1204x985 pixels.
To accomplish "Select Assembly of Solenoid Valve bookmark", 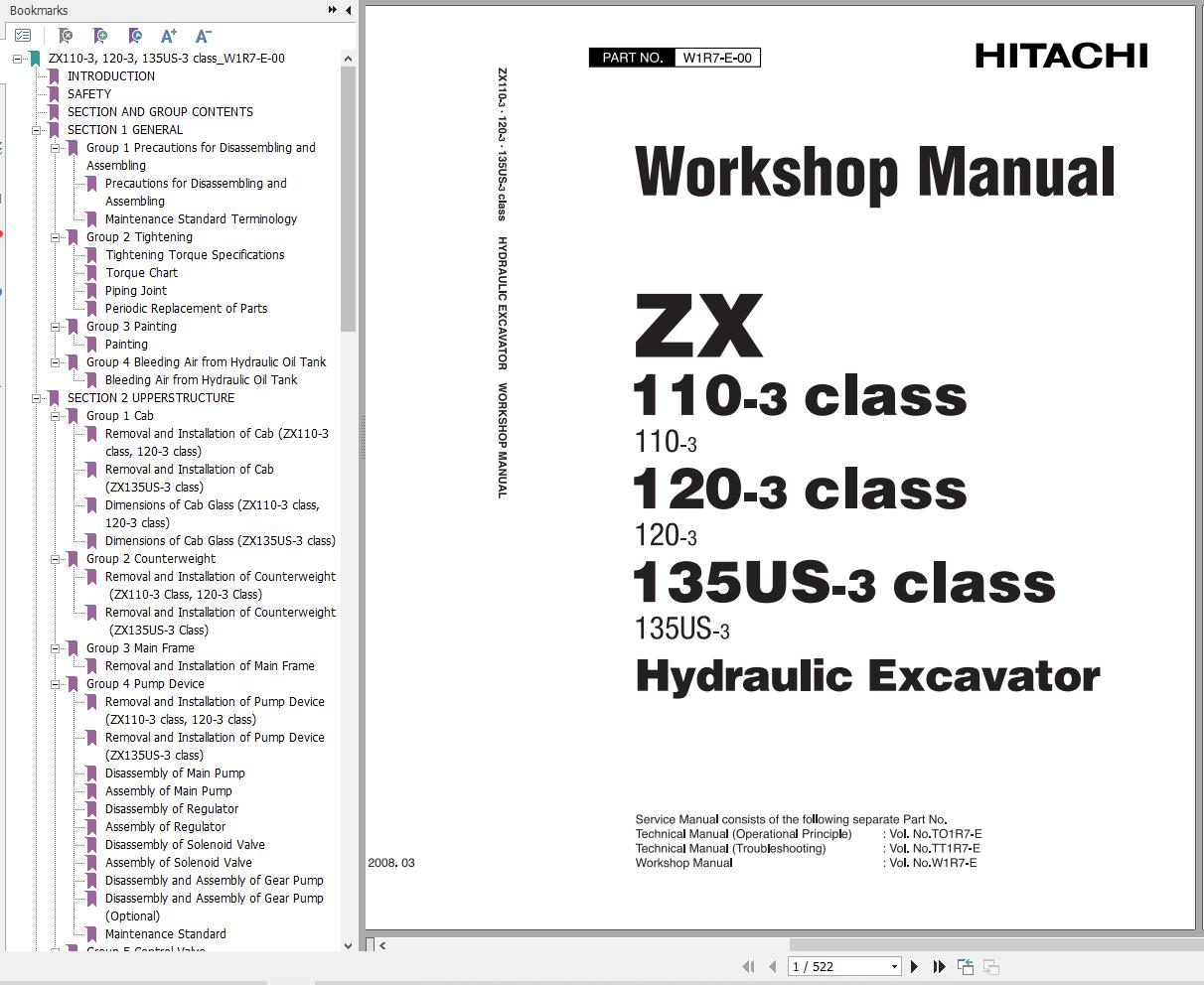I will (179, 863).
